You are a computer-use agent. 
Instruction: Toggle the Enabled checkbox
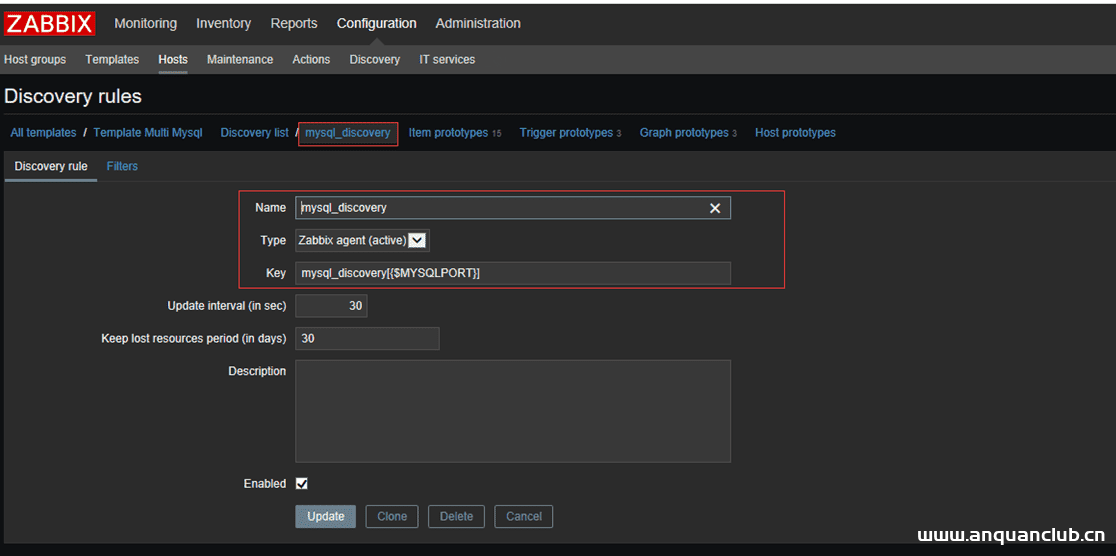coord(302,483)
